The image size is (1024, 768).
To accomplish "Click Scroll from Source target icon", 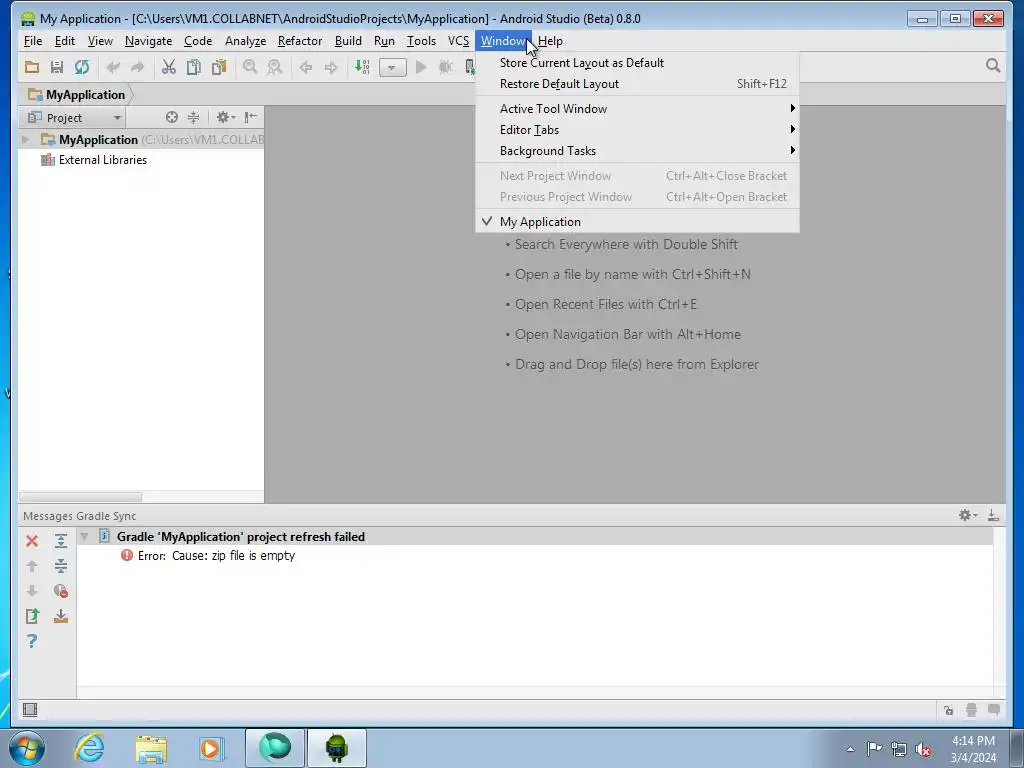I will point(172,117).
